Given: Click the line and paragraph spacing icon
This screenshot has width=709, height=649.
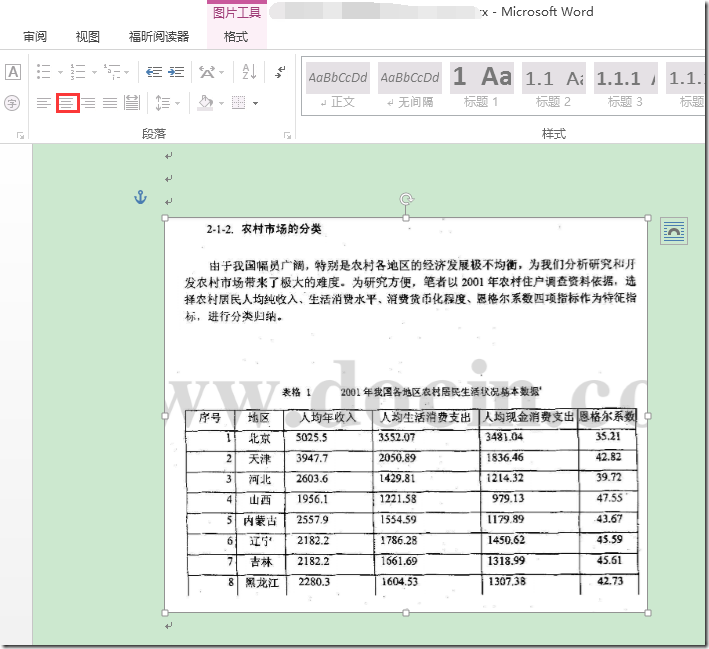Looking at the screenshot, I should (162, 103).
